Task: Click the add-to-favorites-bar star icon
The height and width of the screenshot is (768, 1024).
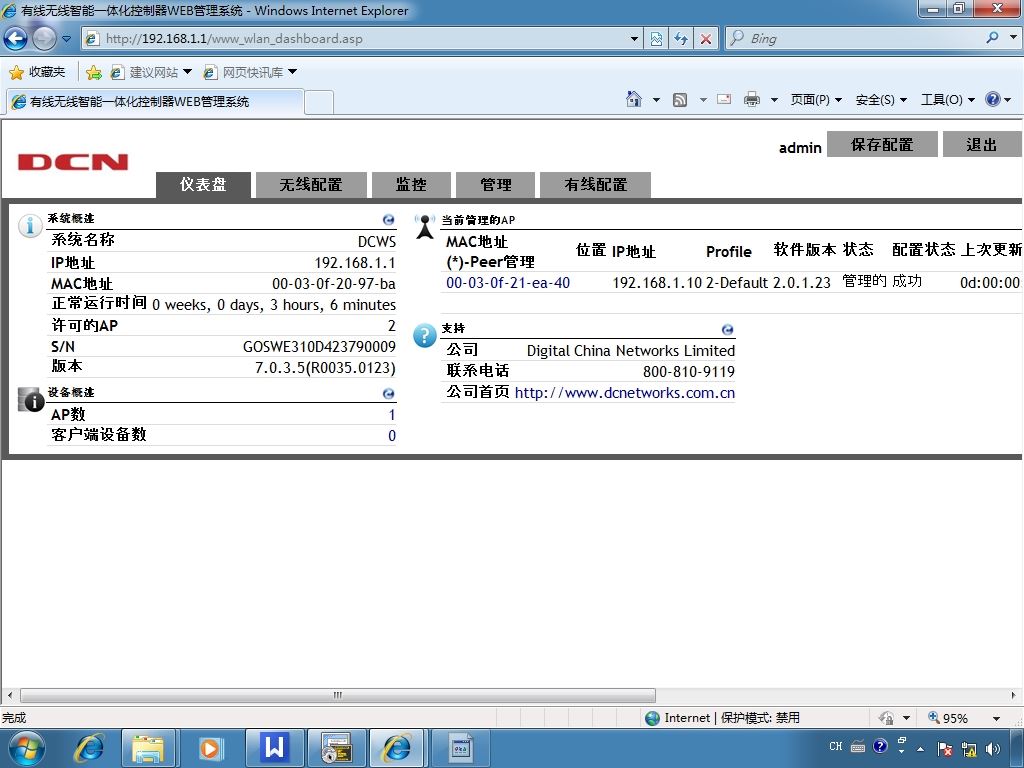Action: (93, 72)
